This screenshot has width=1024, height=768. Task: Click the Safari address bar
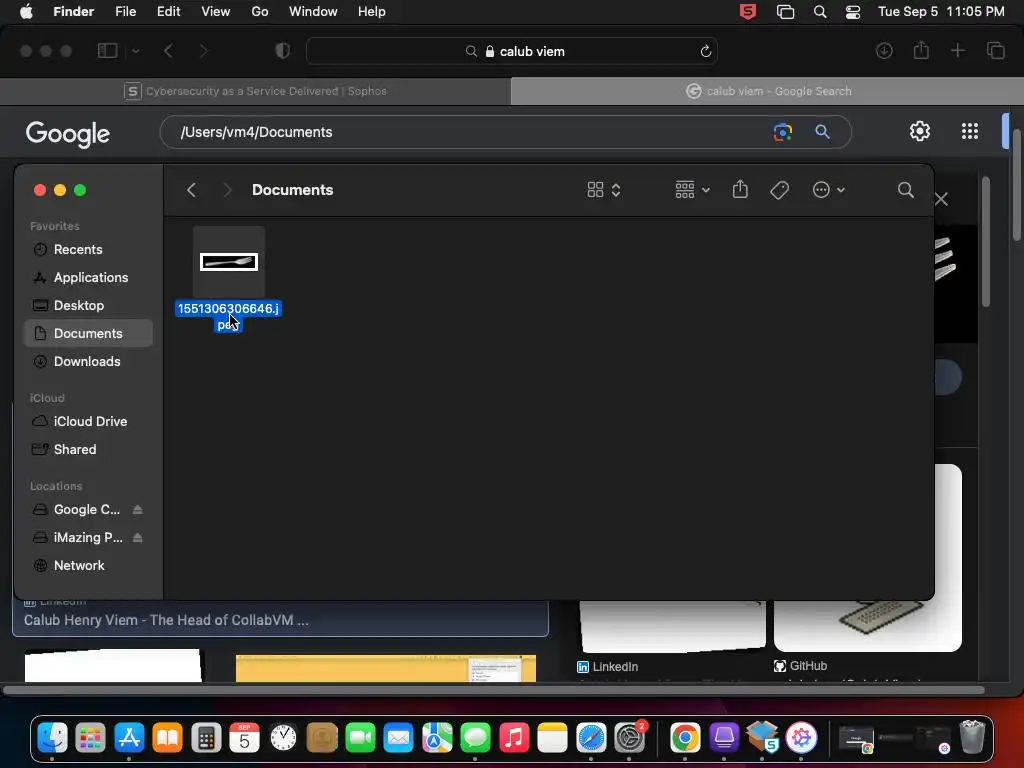coord(512,51)
